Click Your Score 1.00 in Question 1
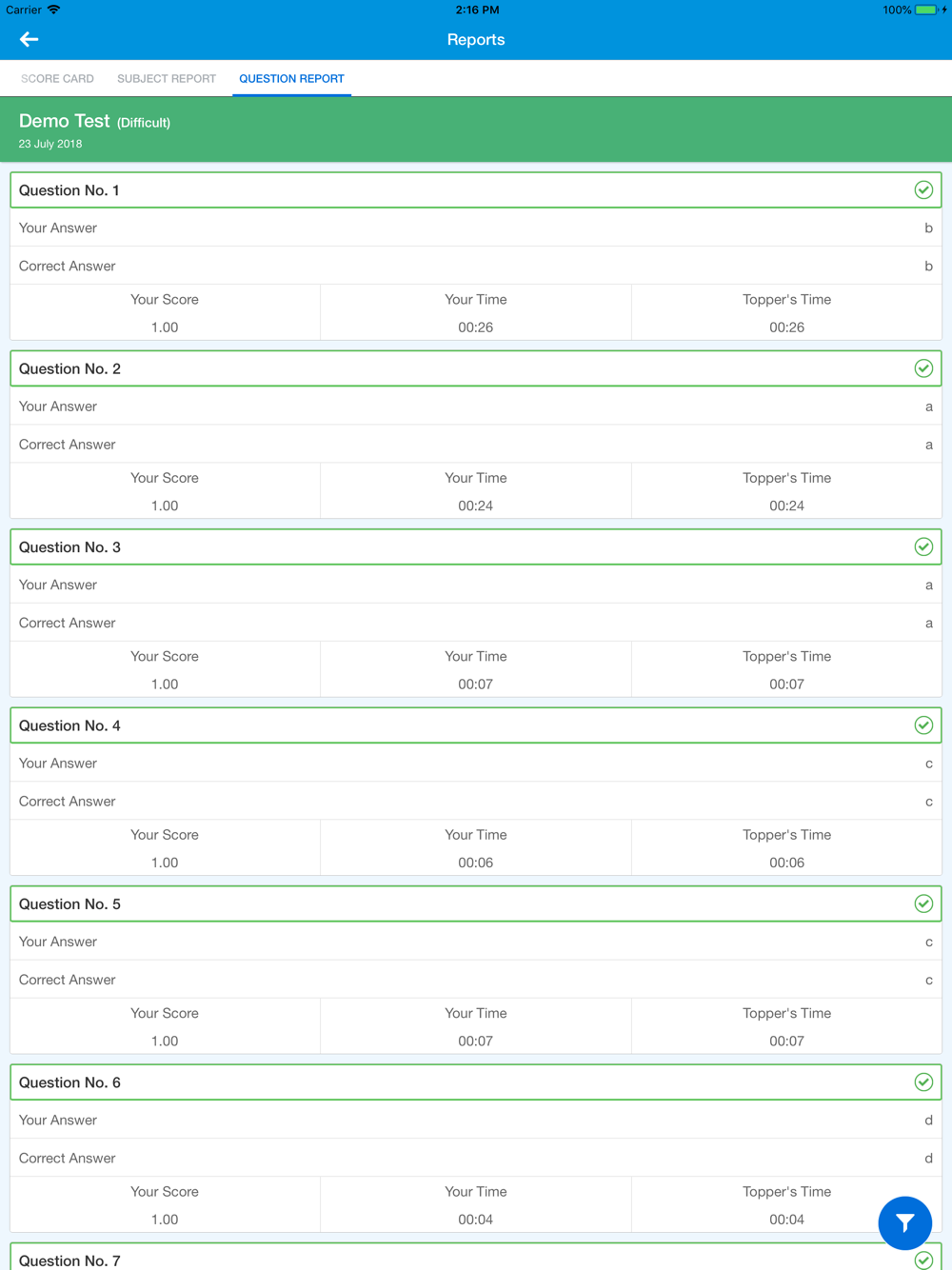 point(165,312)
